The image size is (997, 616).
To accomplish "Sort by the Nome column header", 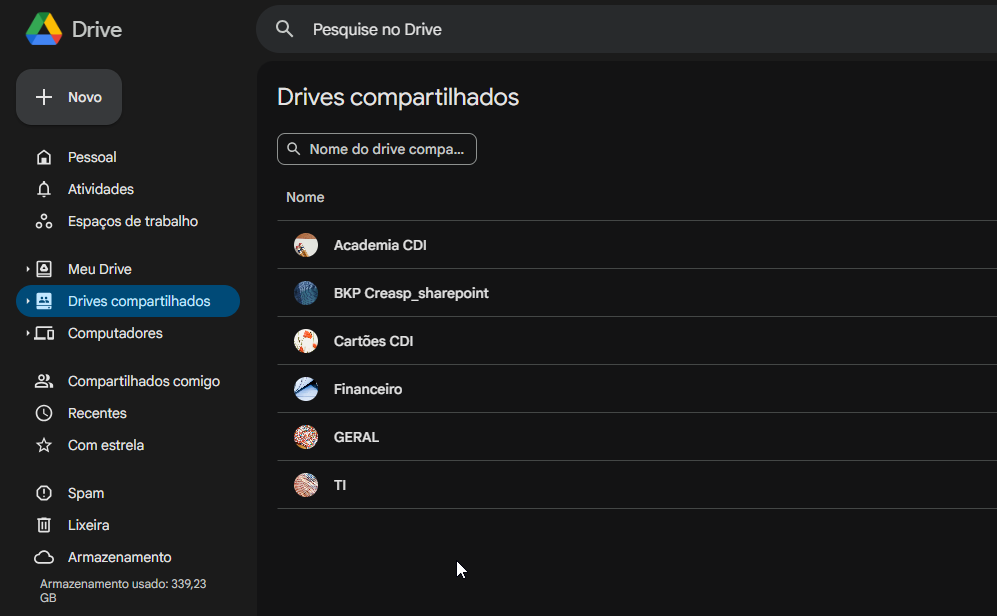I will pyautogui.click(x=305, y=197).
